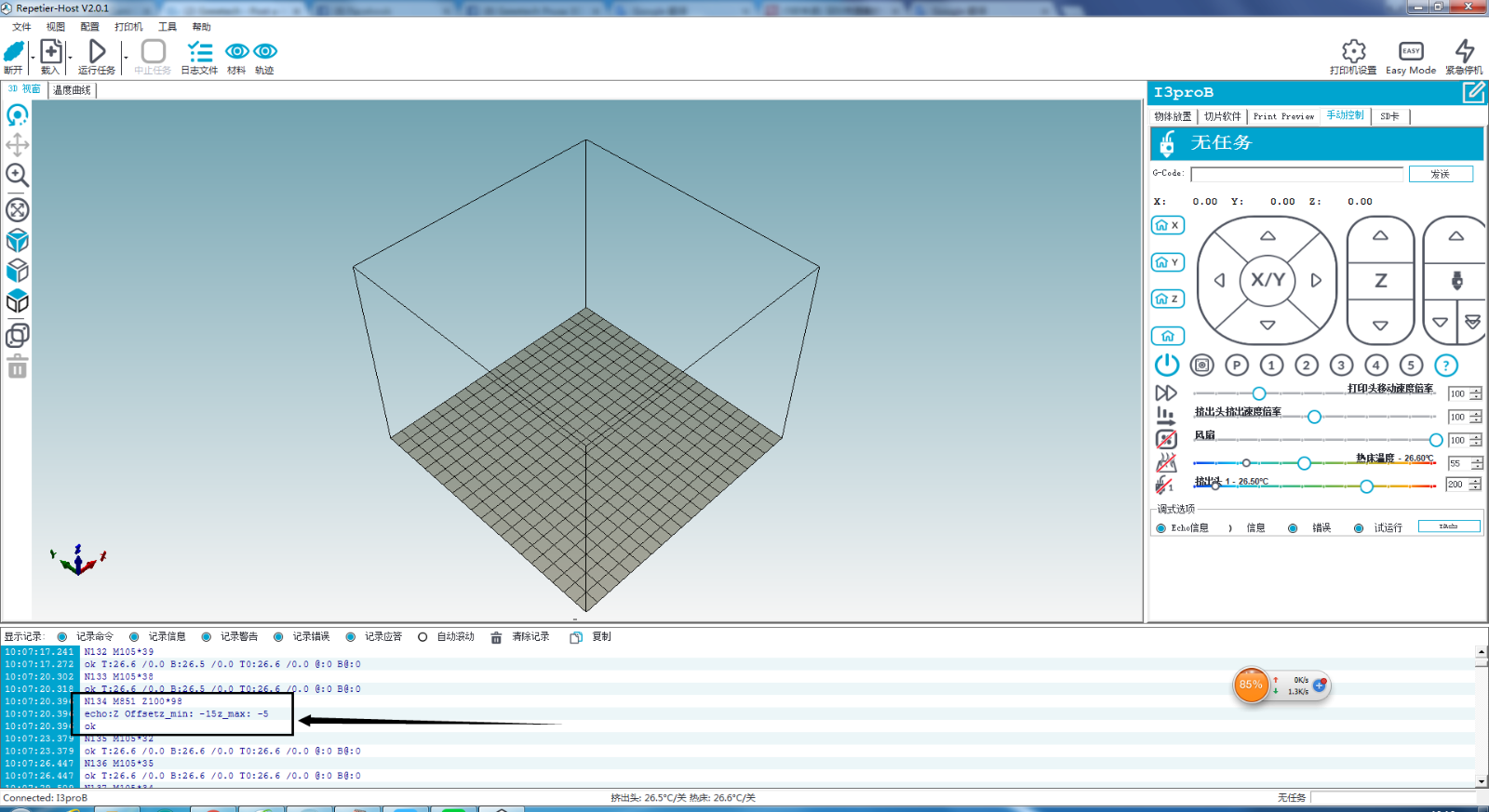Click the power toggle icon
Image resolution: width=1489 pixels, height=812 pixels.
(1167, 365)
